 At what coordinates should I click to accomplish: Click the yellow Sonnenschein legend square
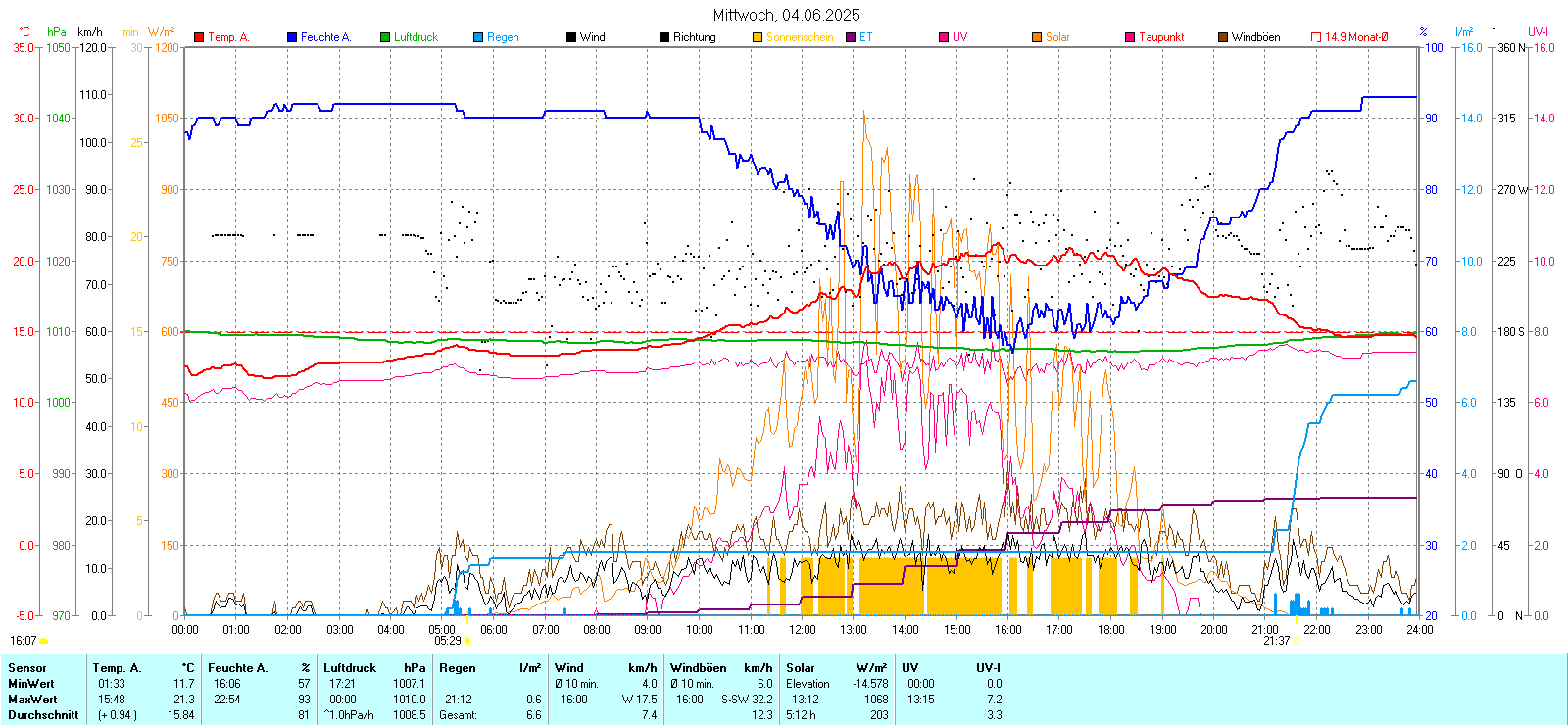[x=758, y=37]
